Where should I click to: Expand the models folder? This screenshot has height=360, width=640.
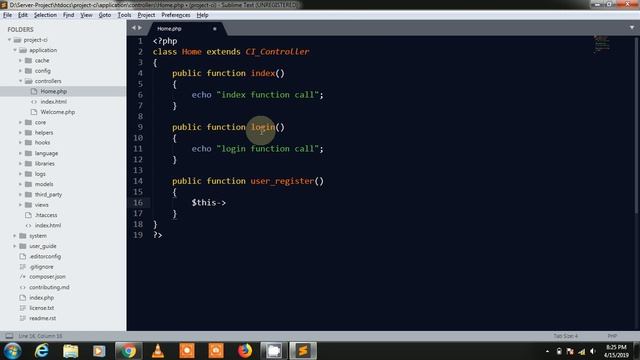(20, 184)
